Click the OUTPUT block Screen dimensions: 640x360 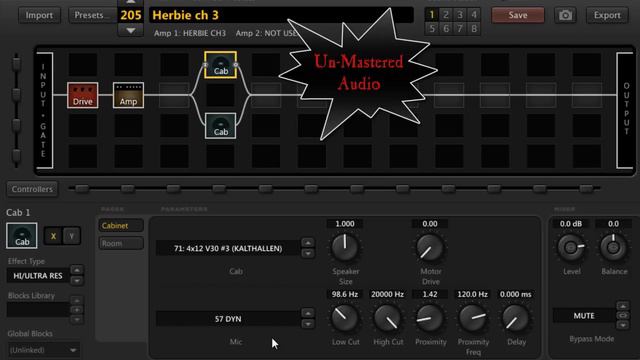tap(625, 110)
